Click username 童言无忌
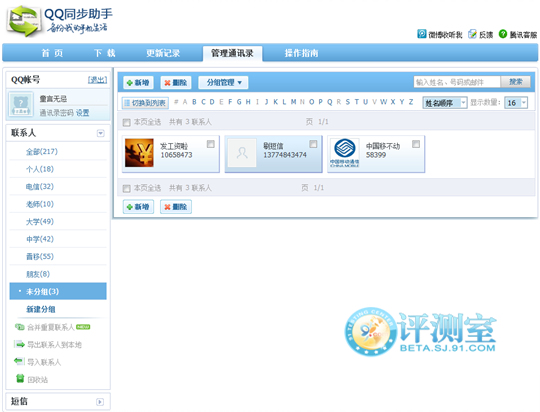The width and height of the screenshot is (540, 412). 53,99
